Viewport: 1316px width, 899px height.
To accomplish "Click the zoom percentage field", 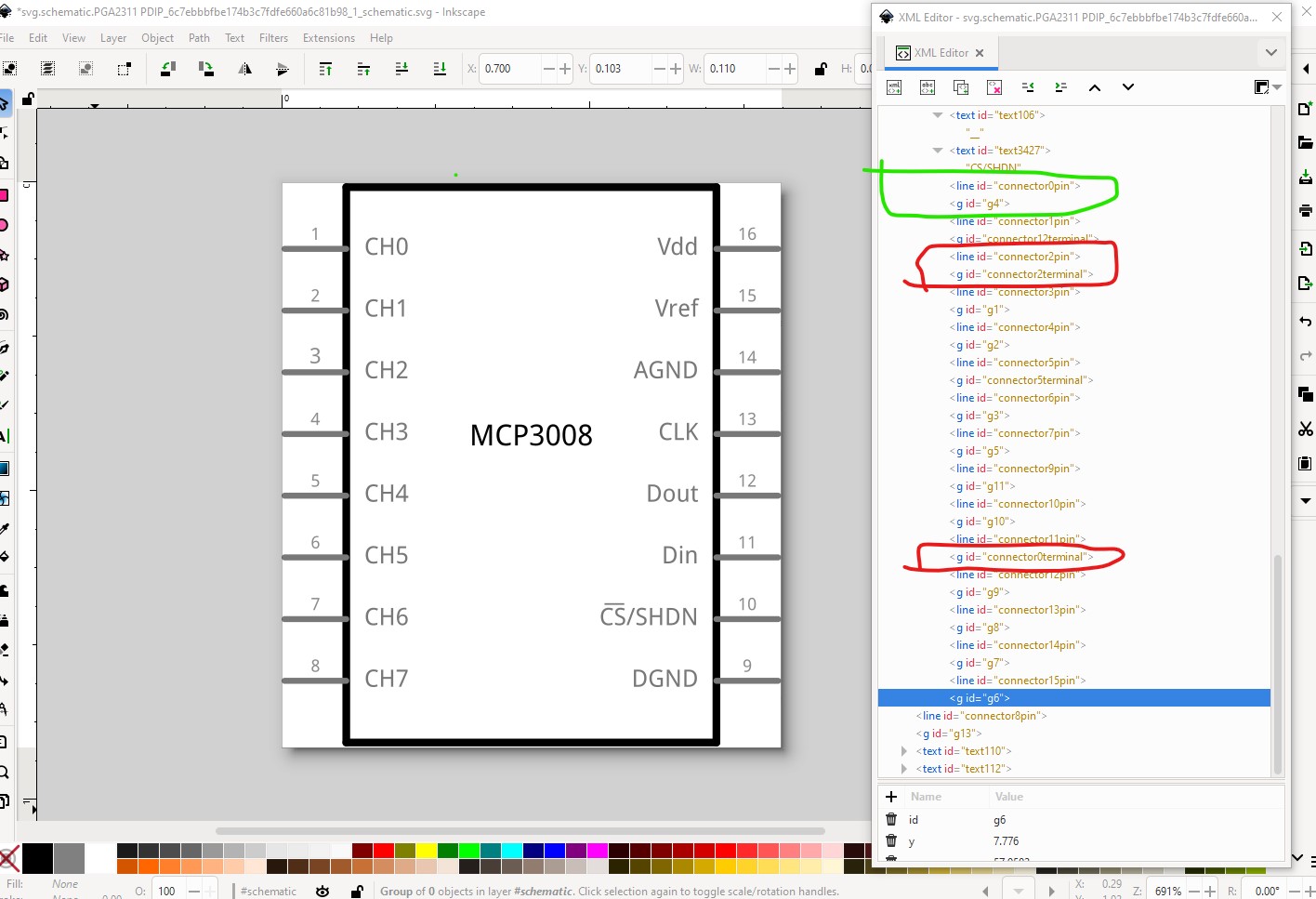I will coord(1167,891).
